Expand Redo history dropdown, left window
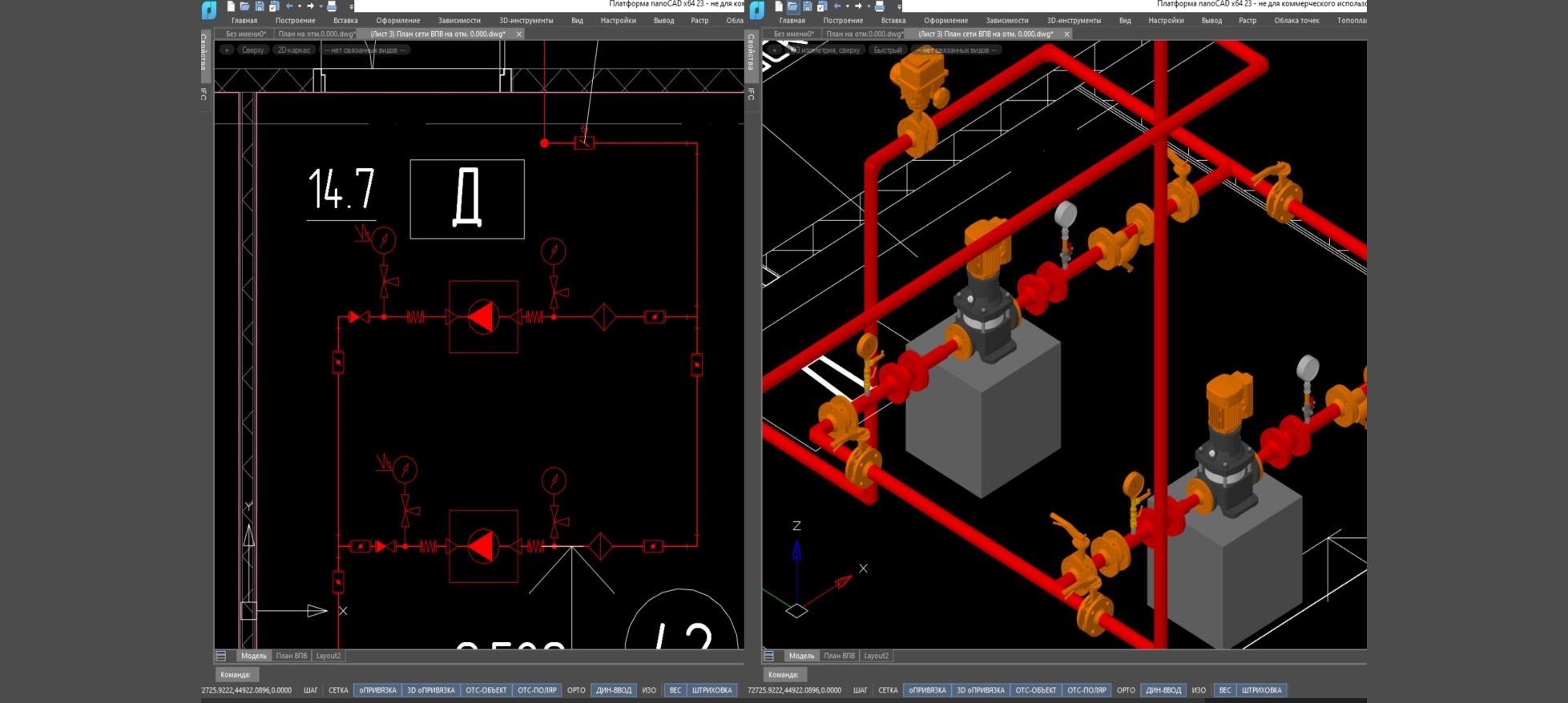The height and width of the screenshot is (703, 1568). pyautogui.click(x=320, y=6)
